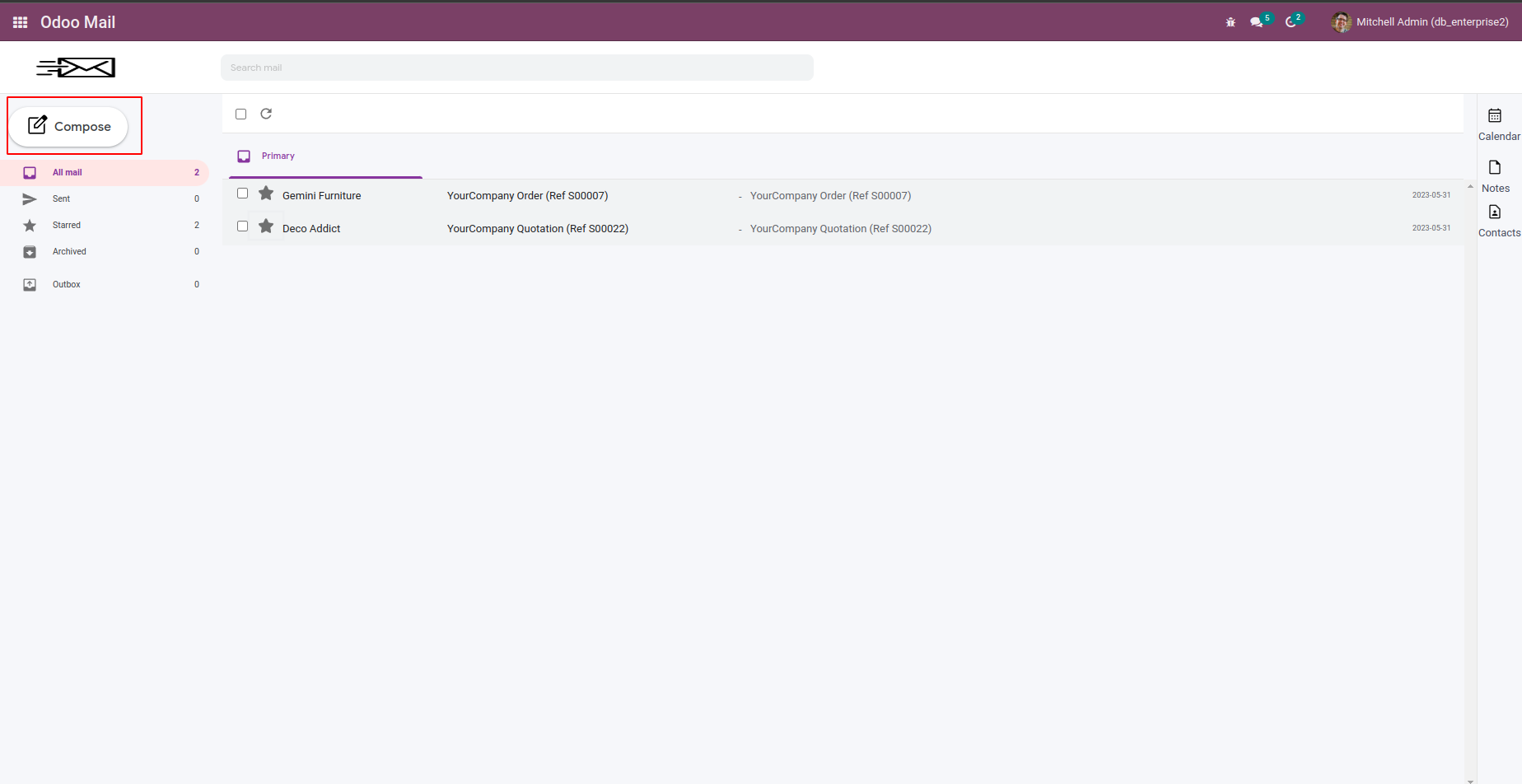
Task: Click the mail list scrollbar down arrow
Action: tap(1470, 780)
